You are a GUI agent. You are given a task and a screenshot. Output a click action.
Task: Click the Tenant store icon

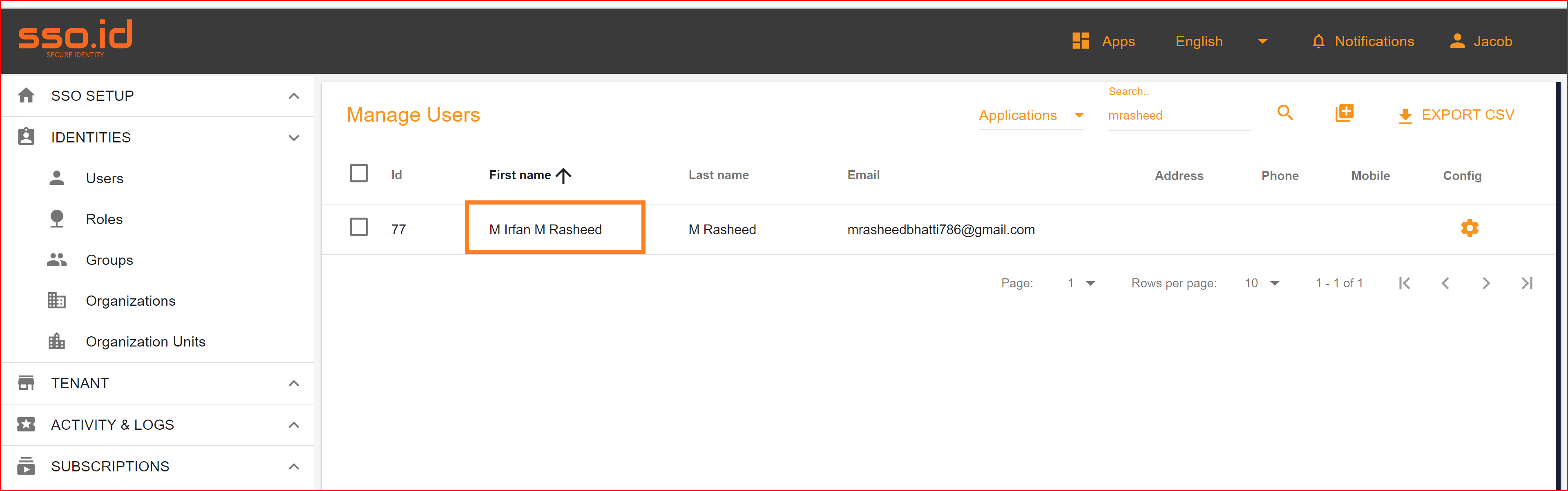[x=26, y=383]
